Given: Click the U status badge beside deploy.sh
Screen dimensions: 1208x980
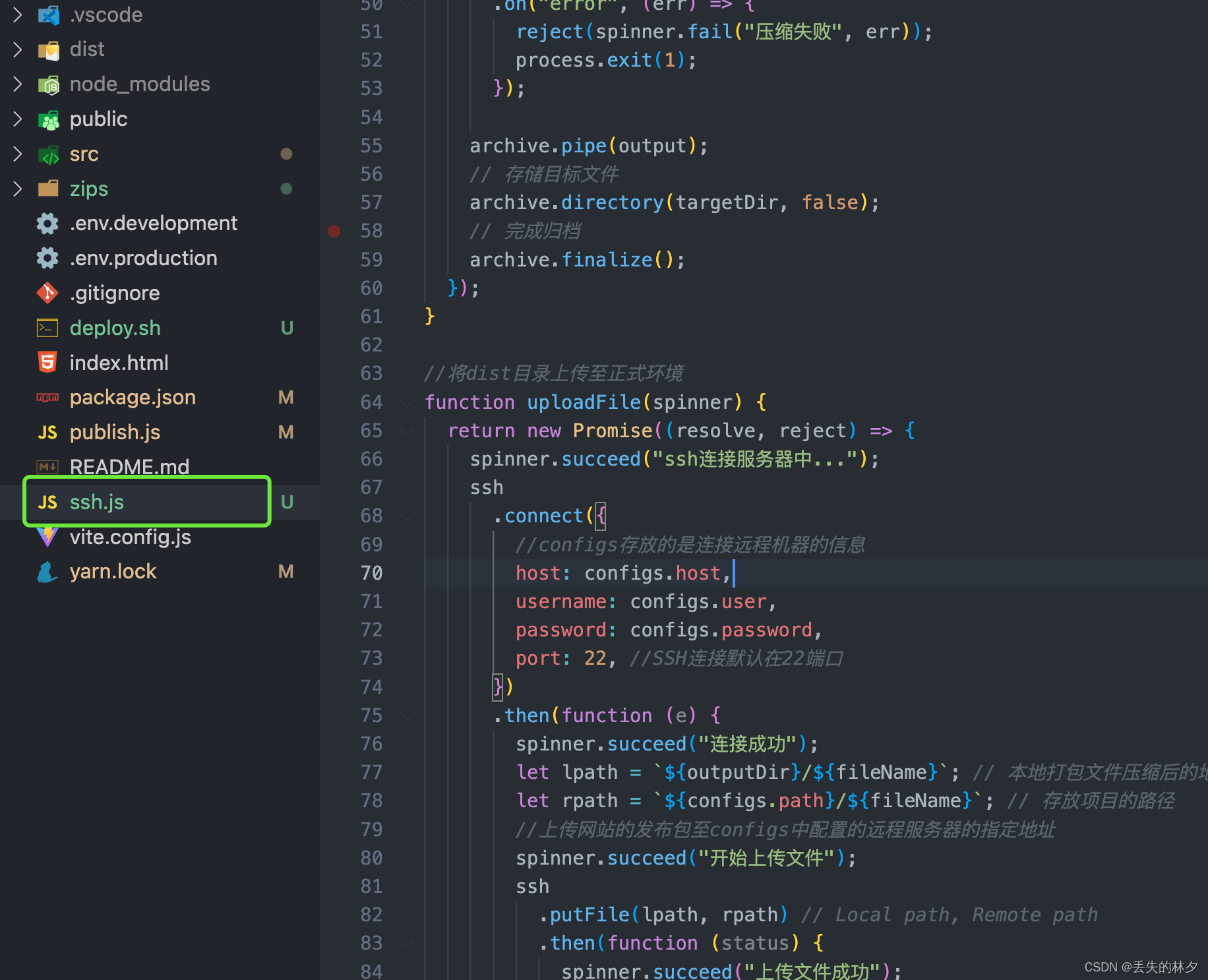Looking at the screenshot, I should tap(287, 328).
